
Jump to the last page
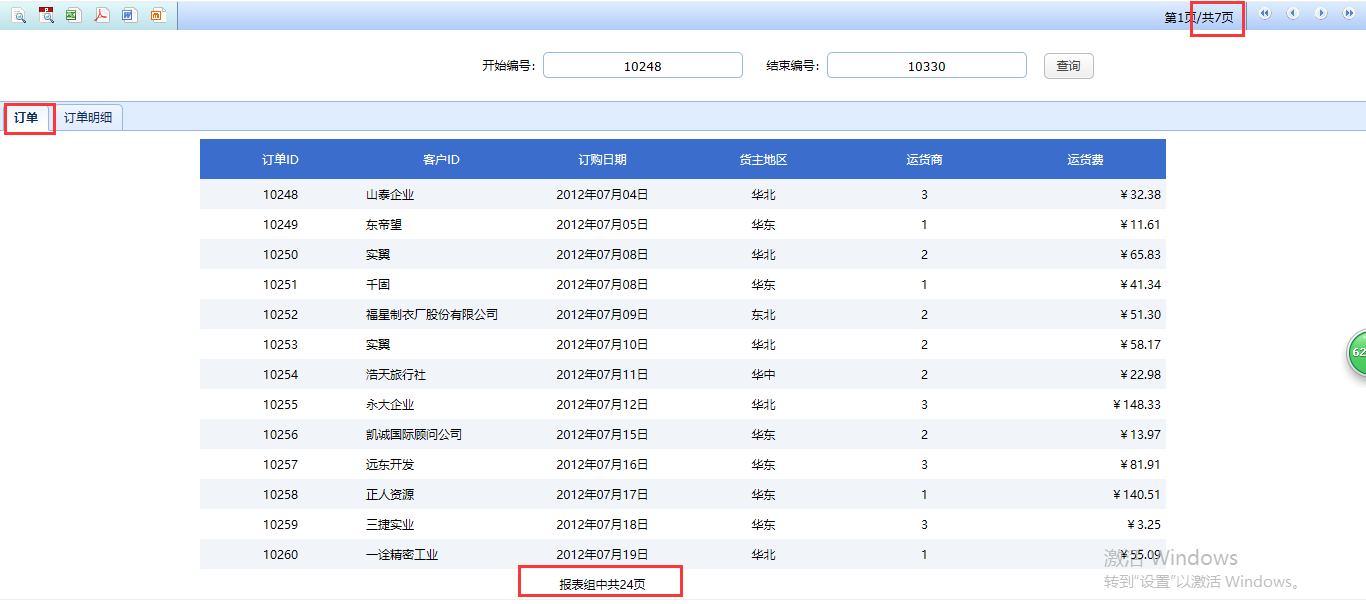(1349, 14)
